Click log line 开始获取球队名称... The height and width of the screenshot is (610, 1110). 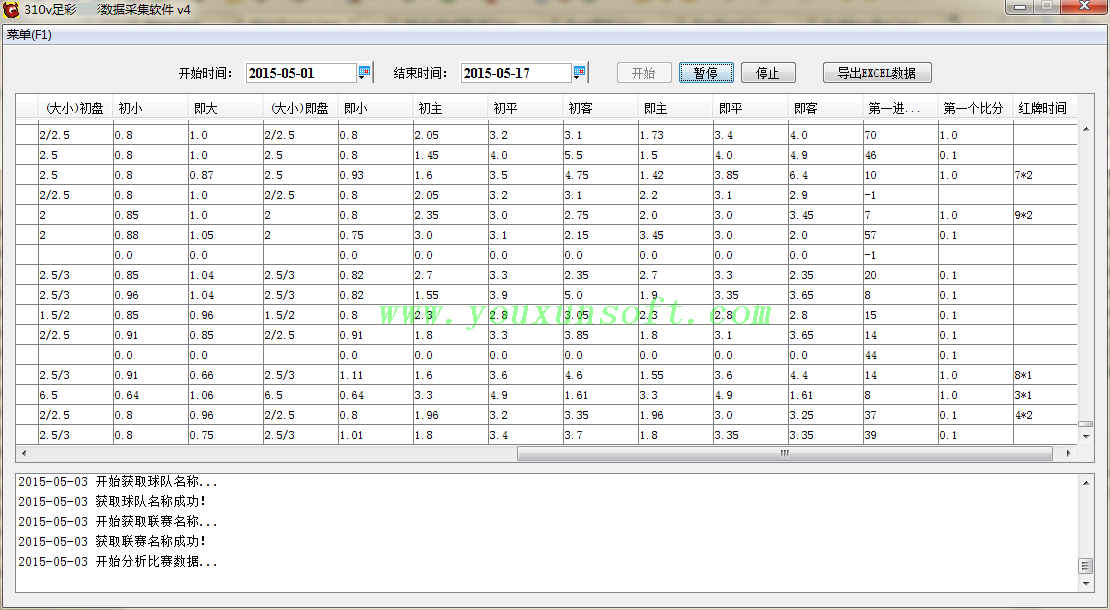point(118,482)
